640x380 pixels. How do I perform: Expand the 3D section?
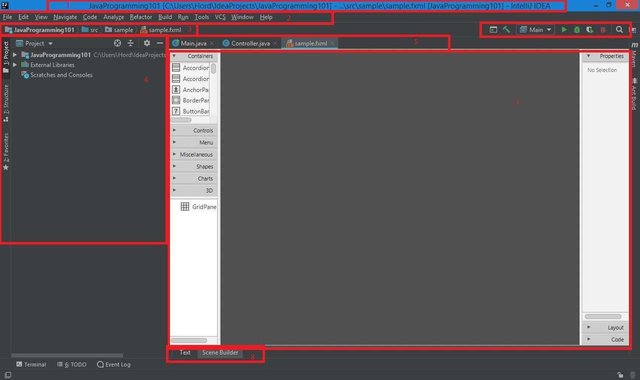(x=194, y=191)
